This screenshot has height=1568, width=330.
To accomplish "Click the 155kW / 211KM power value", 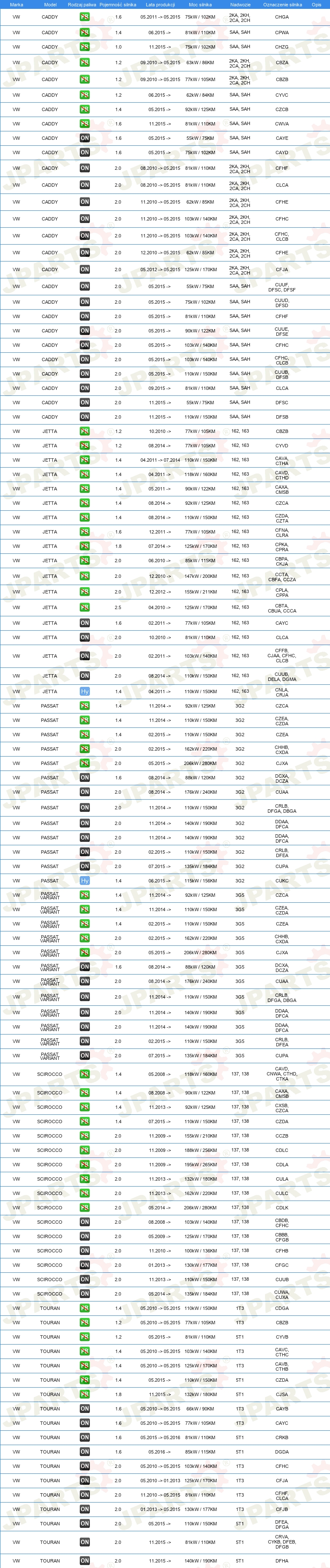I will coord(200,592).
